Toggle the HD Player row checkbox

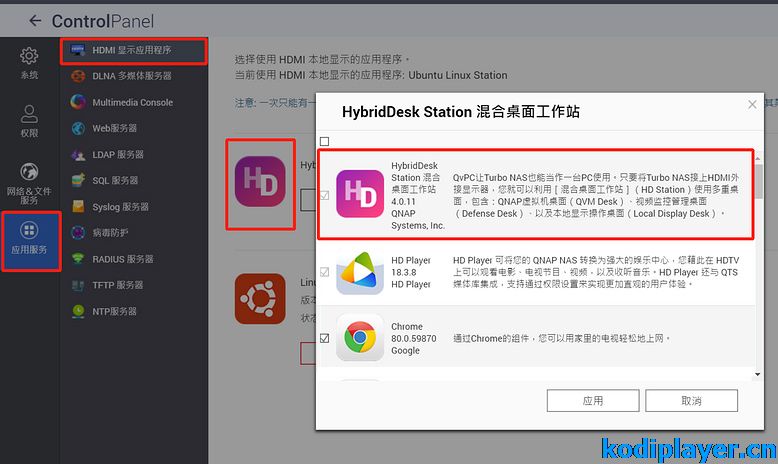tap(324, 272)
